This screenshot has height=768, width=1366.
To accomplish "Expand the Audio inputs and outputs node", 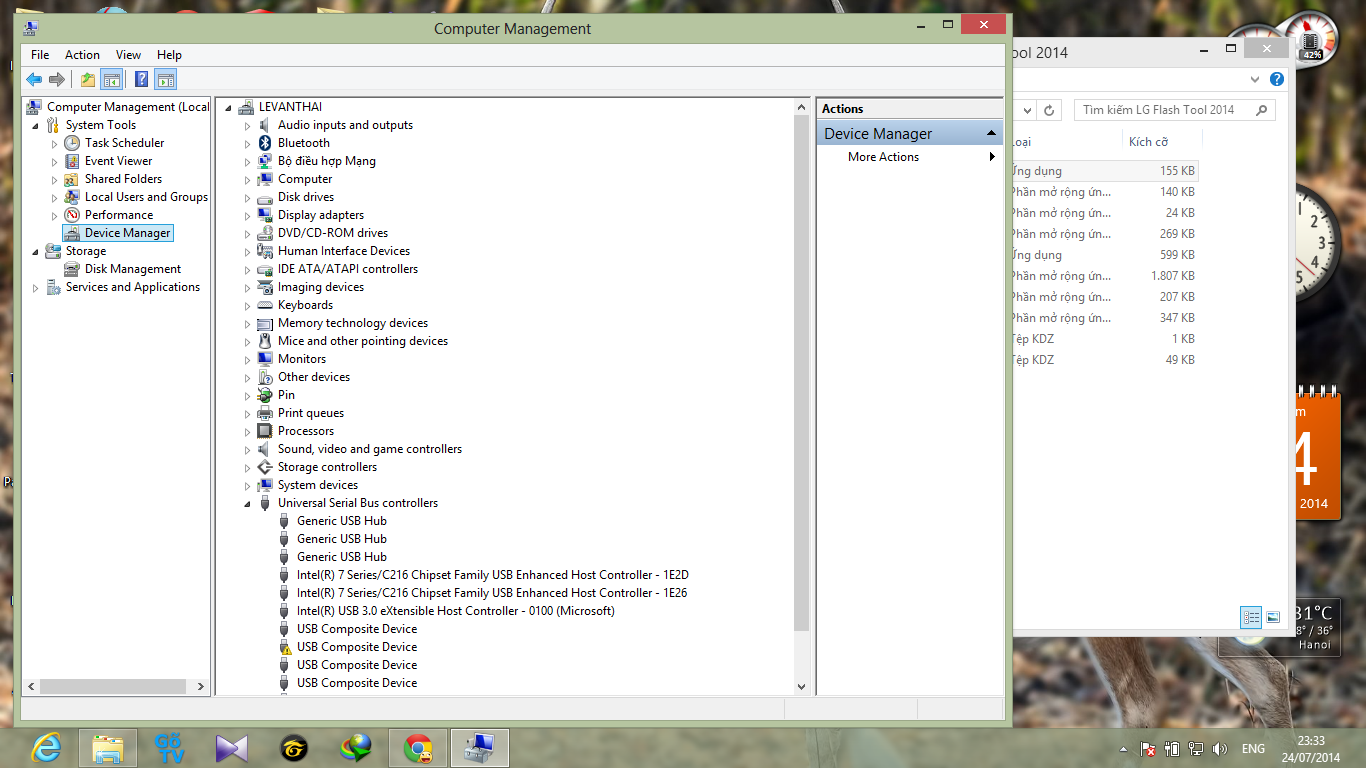I will 248,126.
